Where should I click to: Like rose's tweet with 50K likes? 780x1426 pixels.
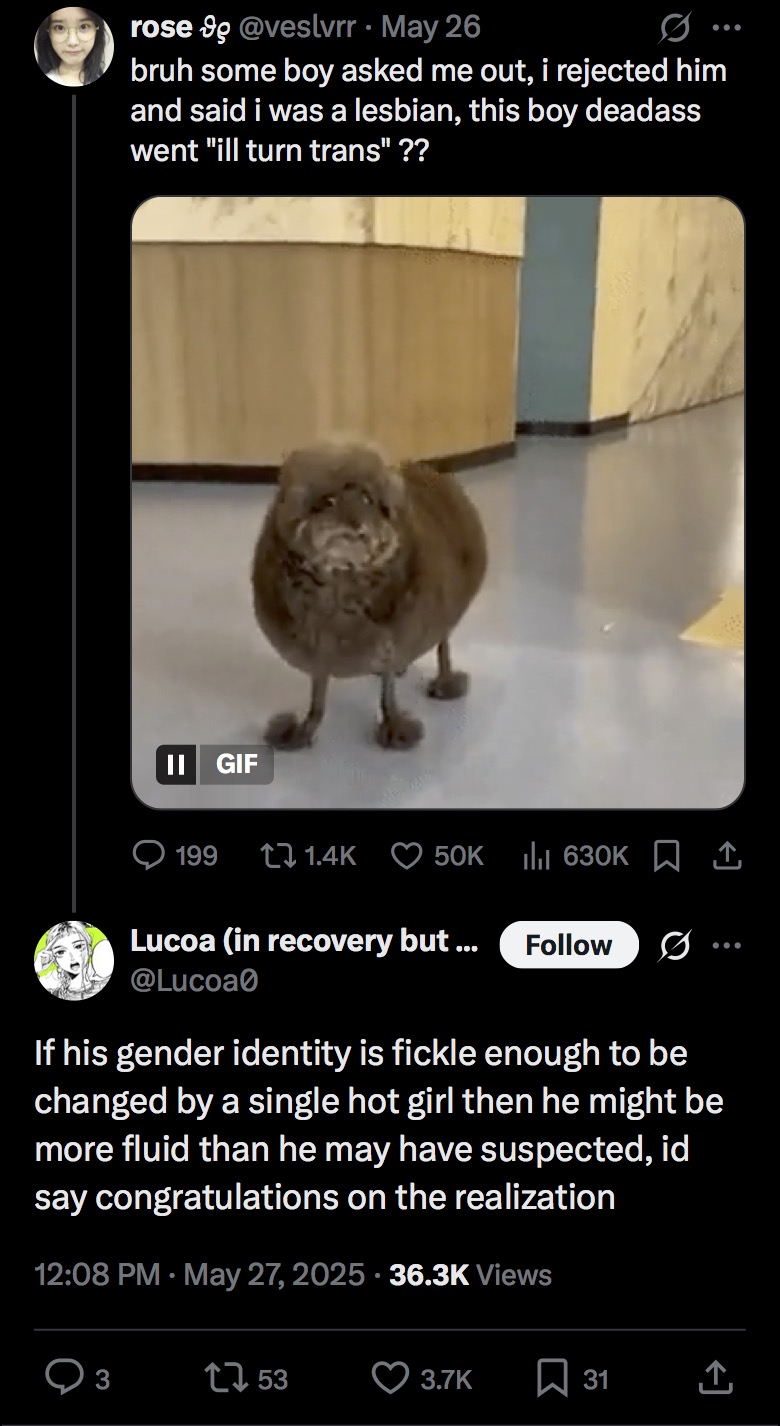point(437,856)
